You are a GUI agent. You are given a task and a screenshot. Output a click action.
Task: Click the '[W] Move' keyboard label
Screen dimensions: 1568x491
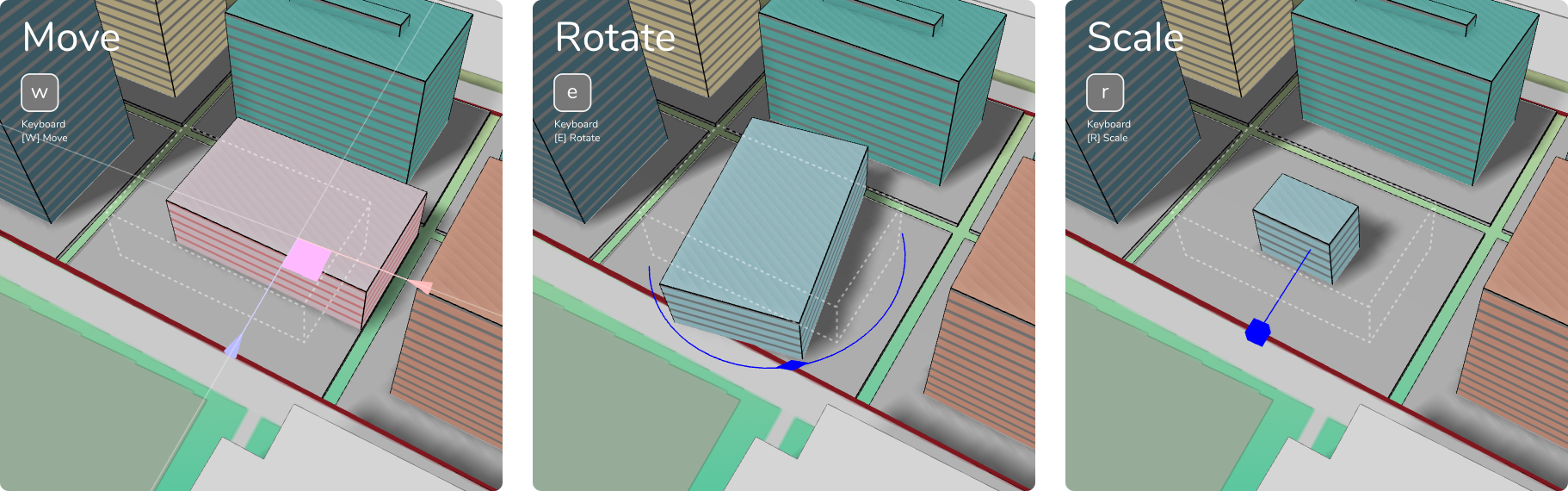pos(44,138)
